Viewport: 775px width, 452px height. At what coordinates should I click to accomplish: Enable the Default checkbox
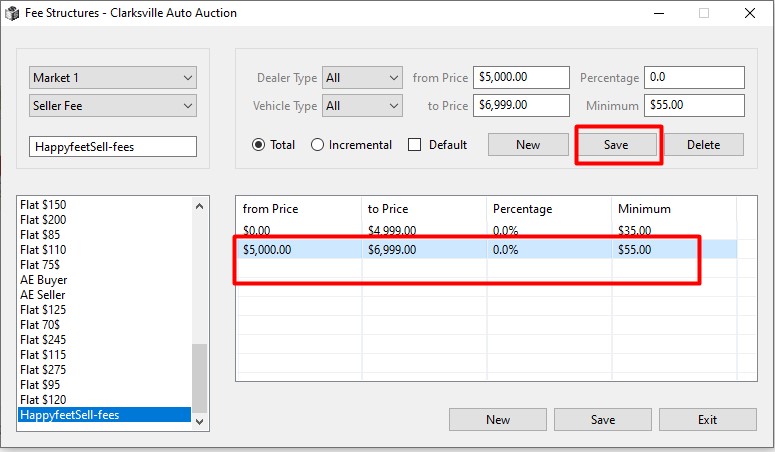[x=415, y=145]
